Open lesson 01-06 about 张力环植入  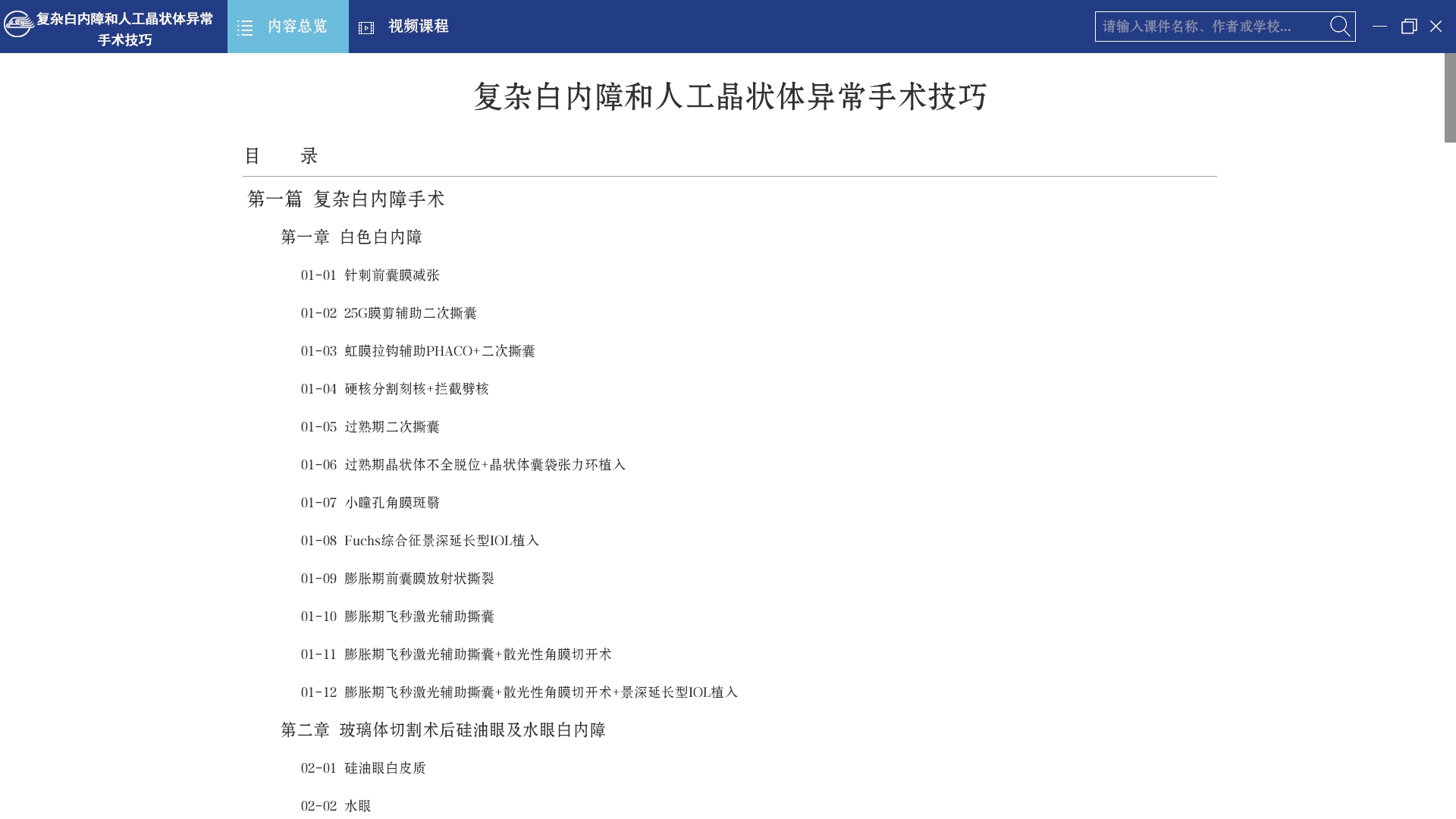(463, 465)
